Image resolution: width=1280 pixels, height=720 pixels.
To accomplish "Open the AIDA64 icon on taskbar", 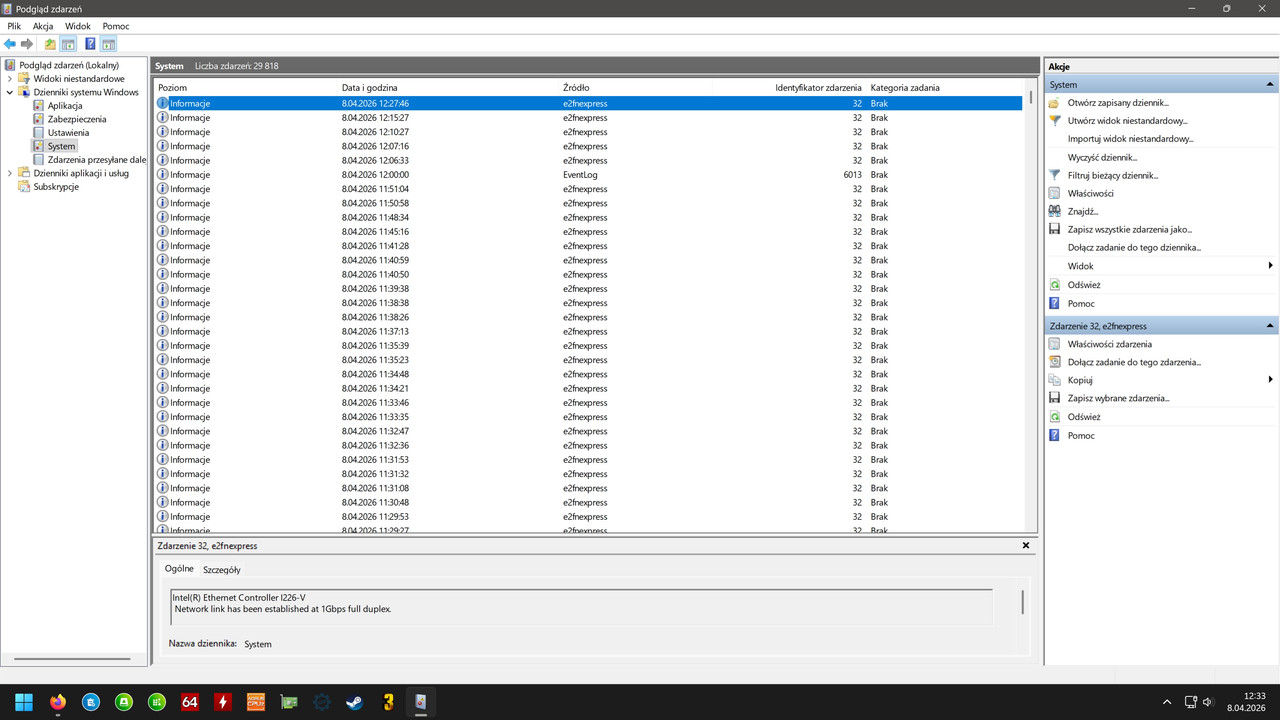I will 189,702.
